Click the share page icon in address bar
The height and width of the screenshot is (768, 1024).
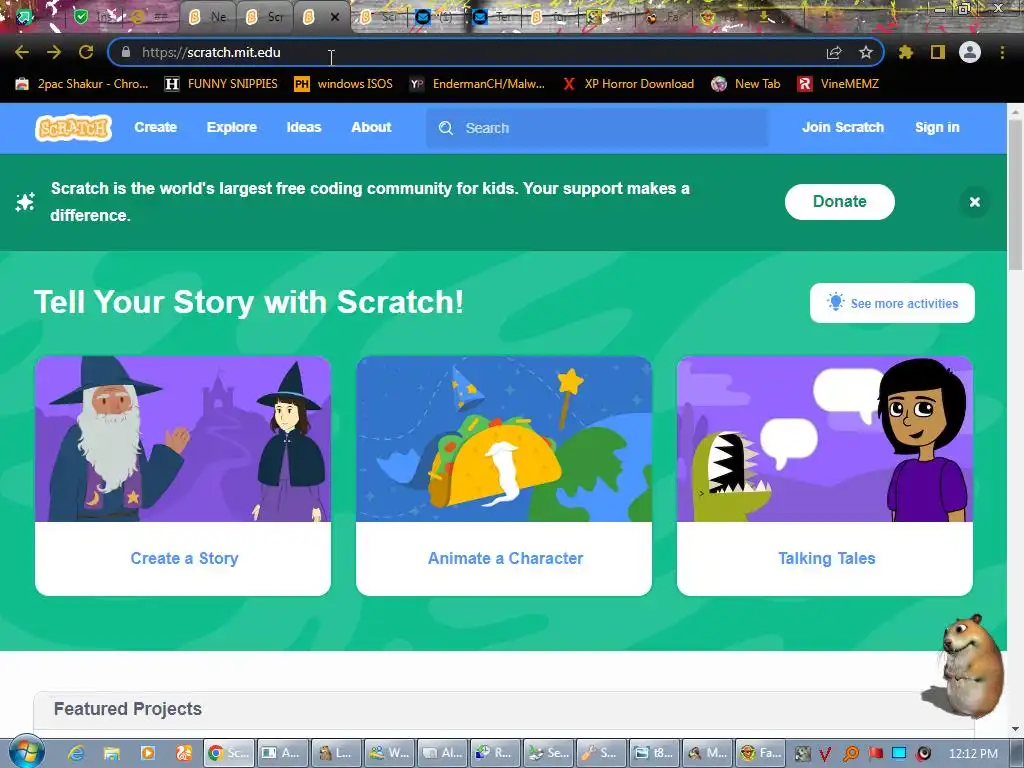[834, 52]
